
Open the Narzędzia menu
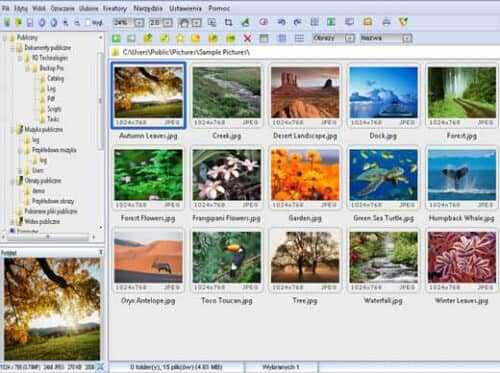pos(148,8)
